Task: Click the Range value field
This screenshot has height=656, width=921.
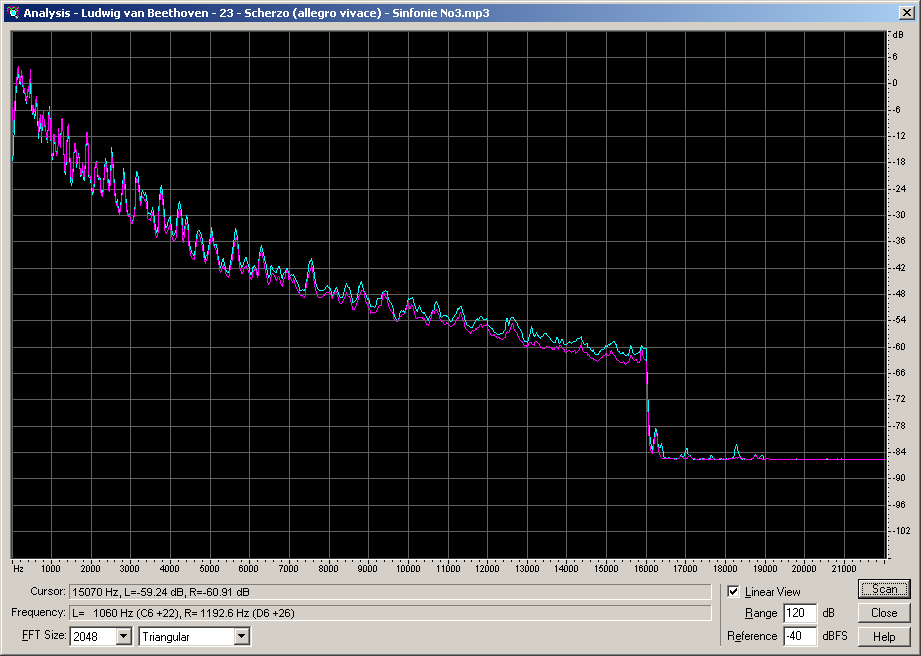Action: click(x=800, y=613)
